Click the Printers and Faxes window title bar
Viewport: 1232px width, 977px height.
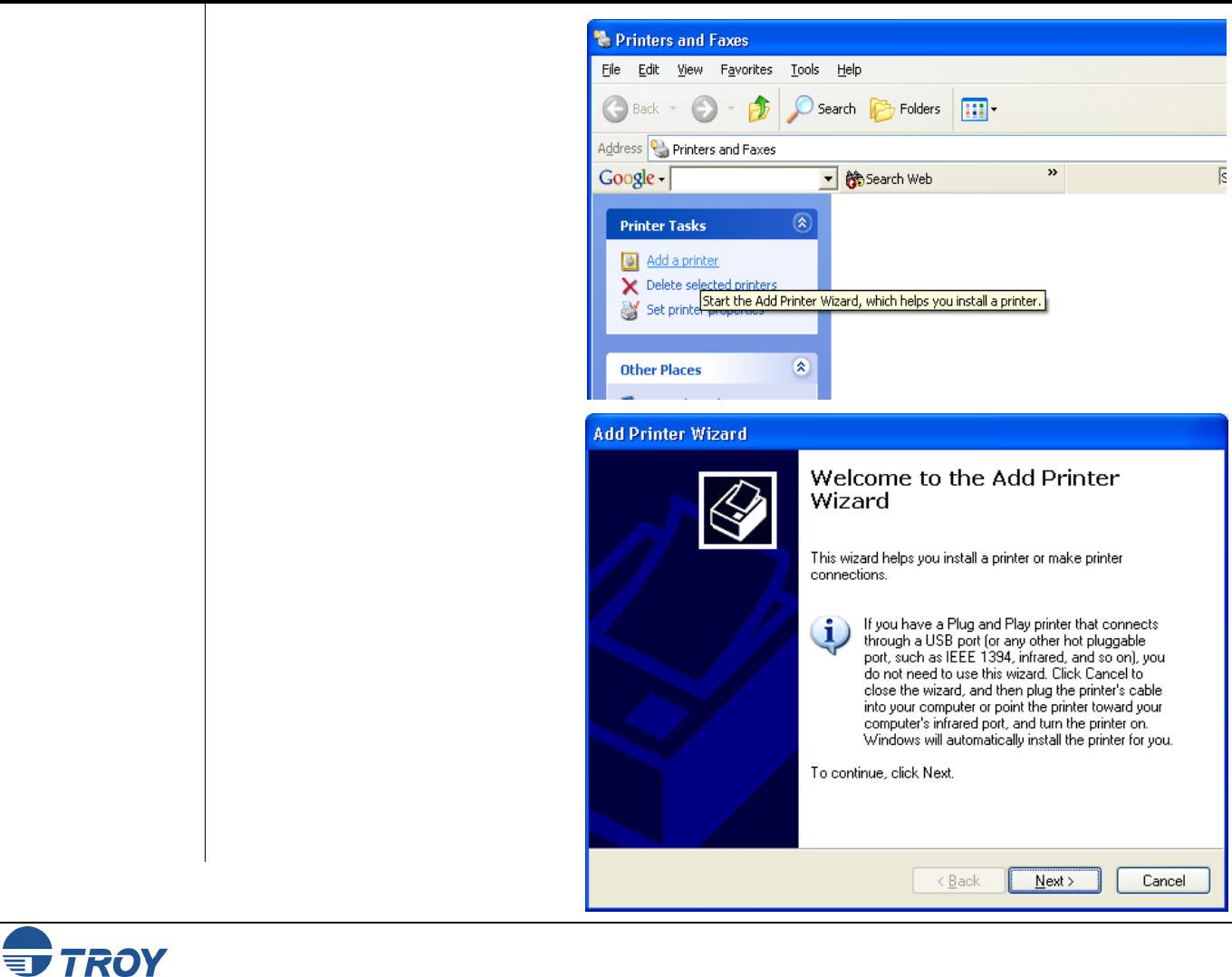click(x=907, y=39)
